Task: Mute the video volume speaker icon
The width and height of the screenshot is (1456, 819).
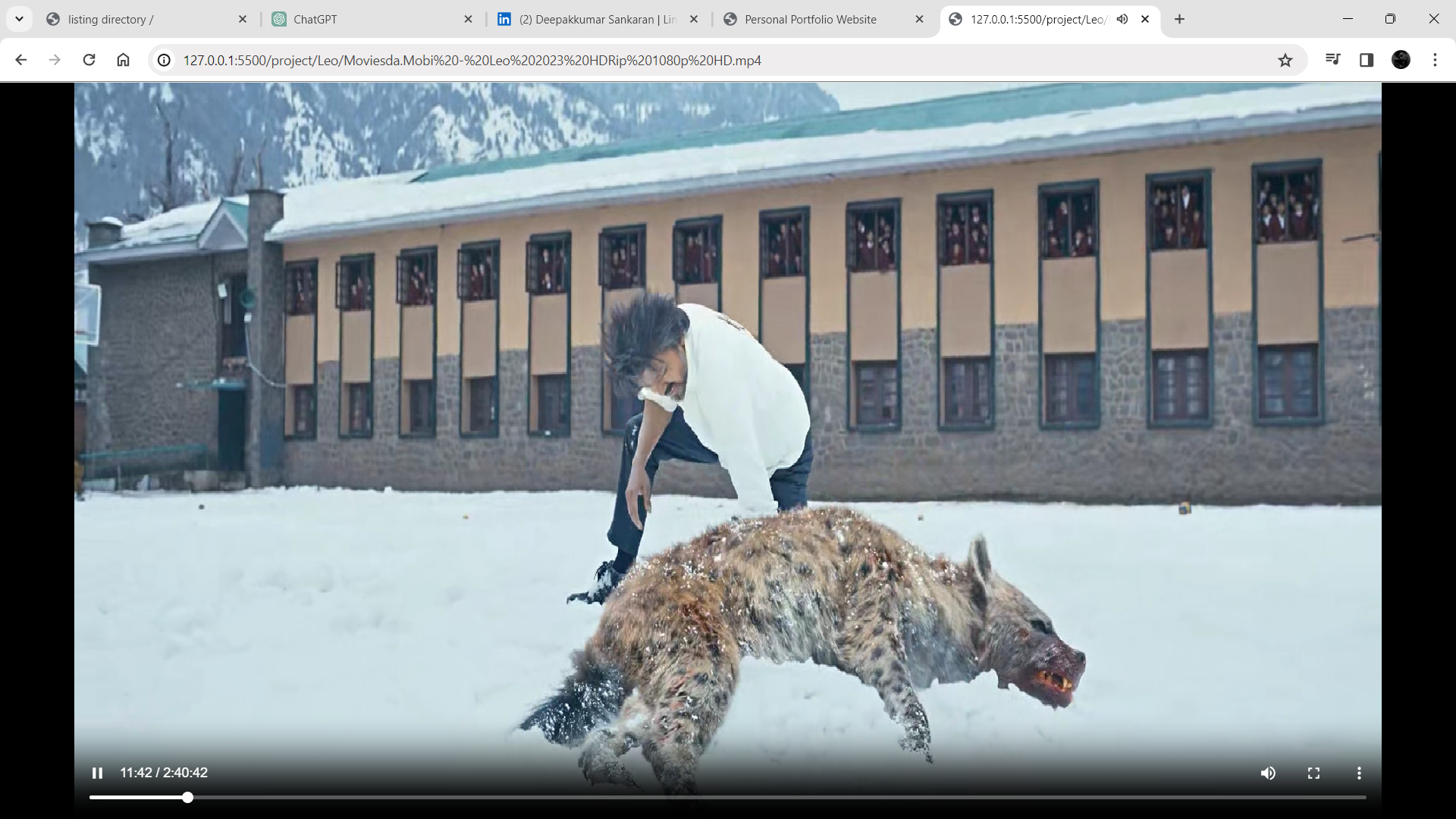Action: tap(1268, 773)
